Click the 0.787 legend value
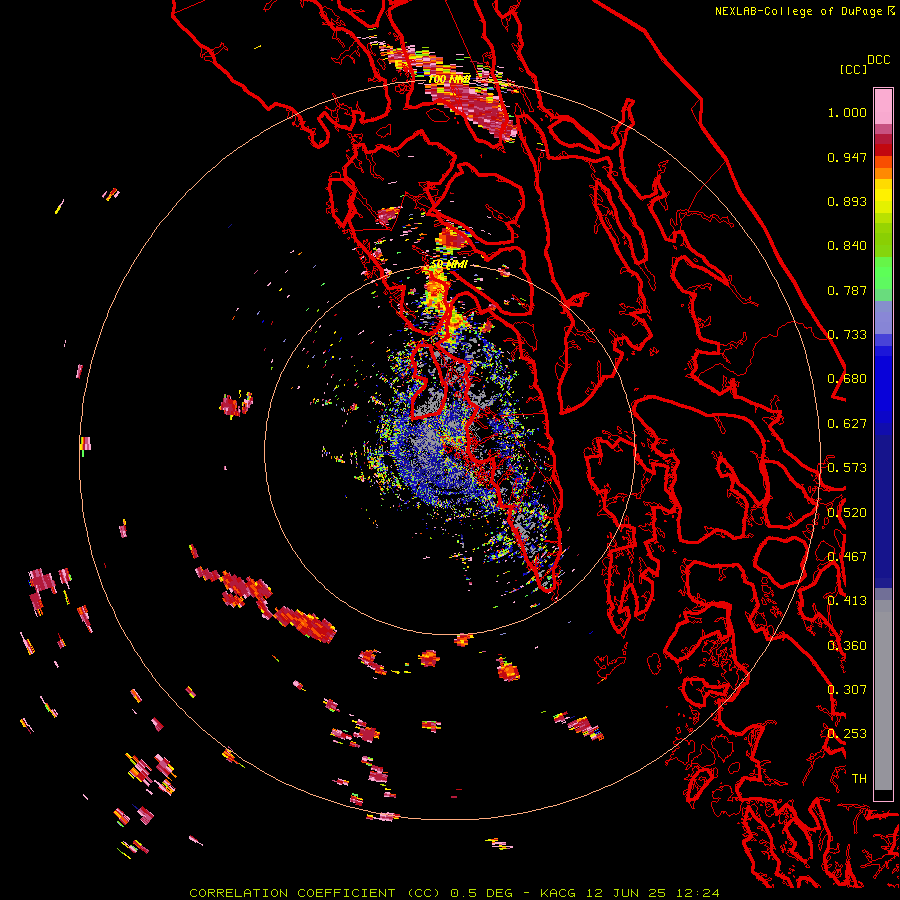Viewport: 900px width, 900px height. [x=847, y=290]
